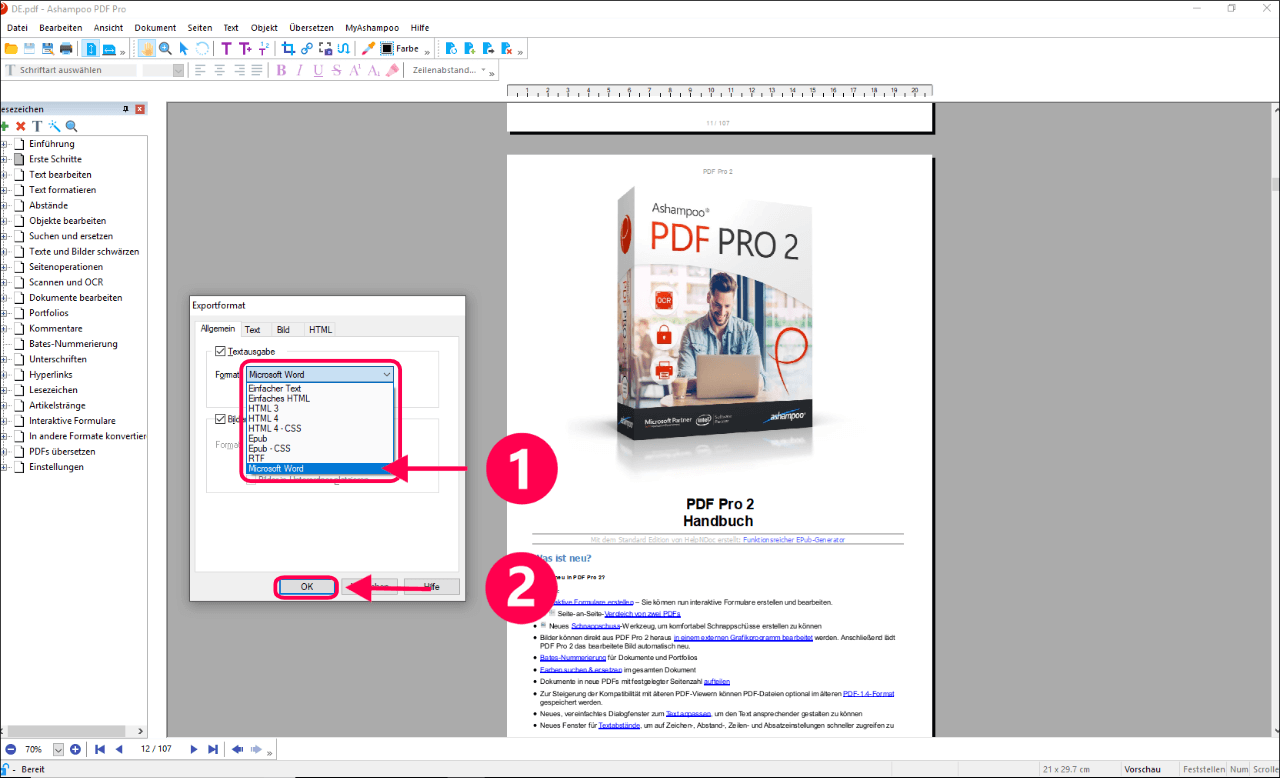Viewport: 1280px width, 778px height.
Task: Click the open folder icon in toolbar
Action: coord(11,48)
